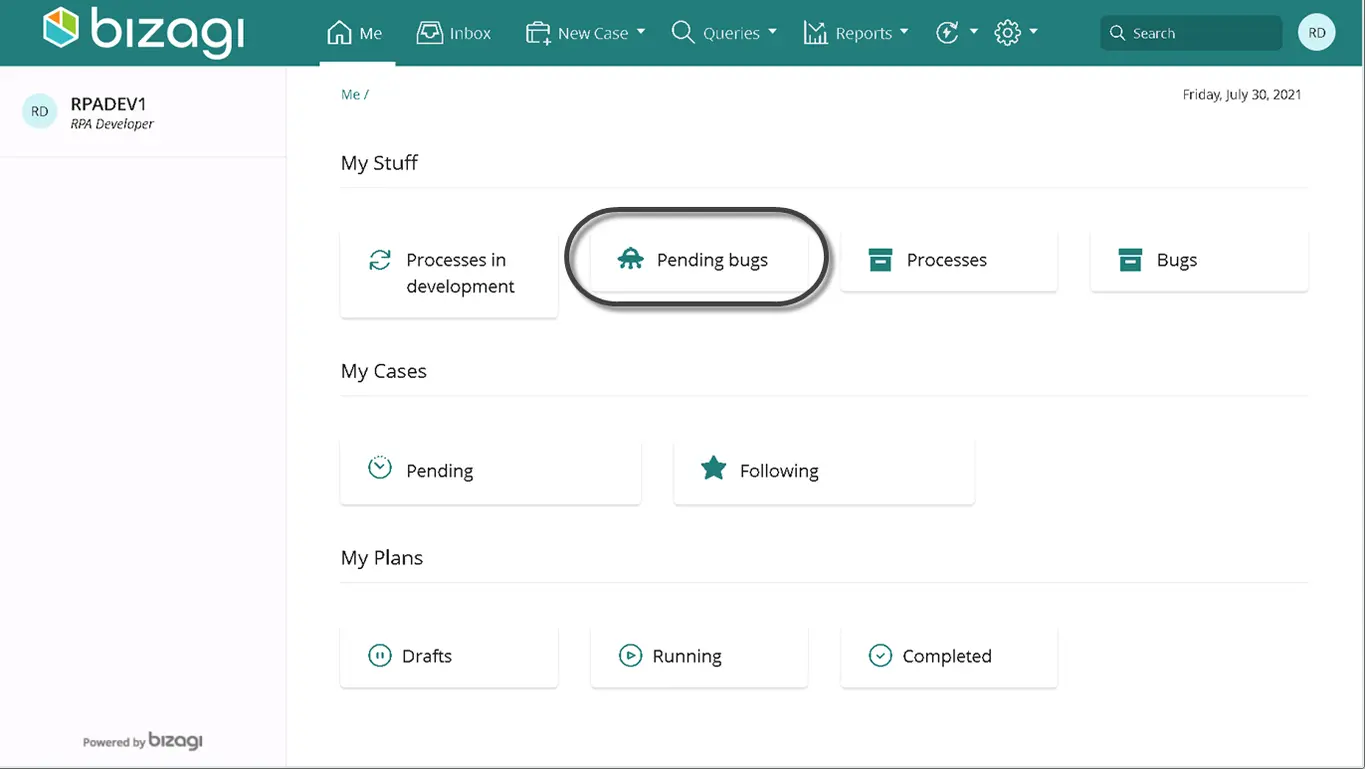1366x769 pixels.
Task: Click inside the Search field
Action: (1191, 33)
